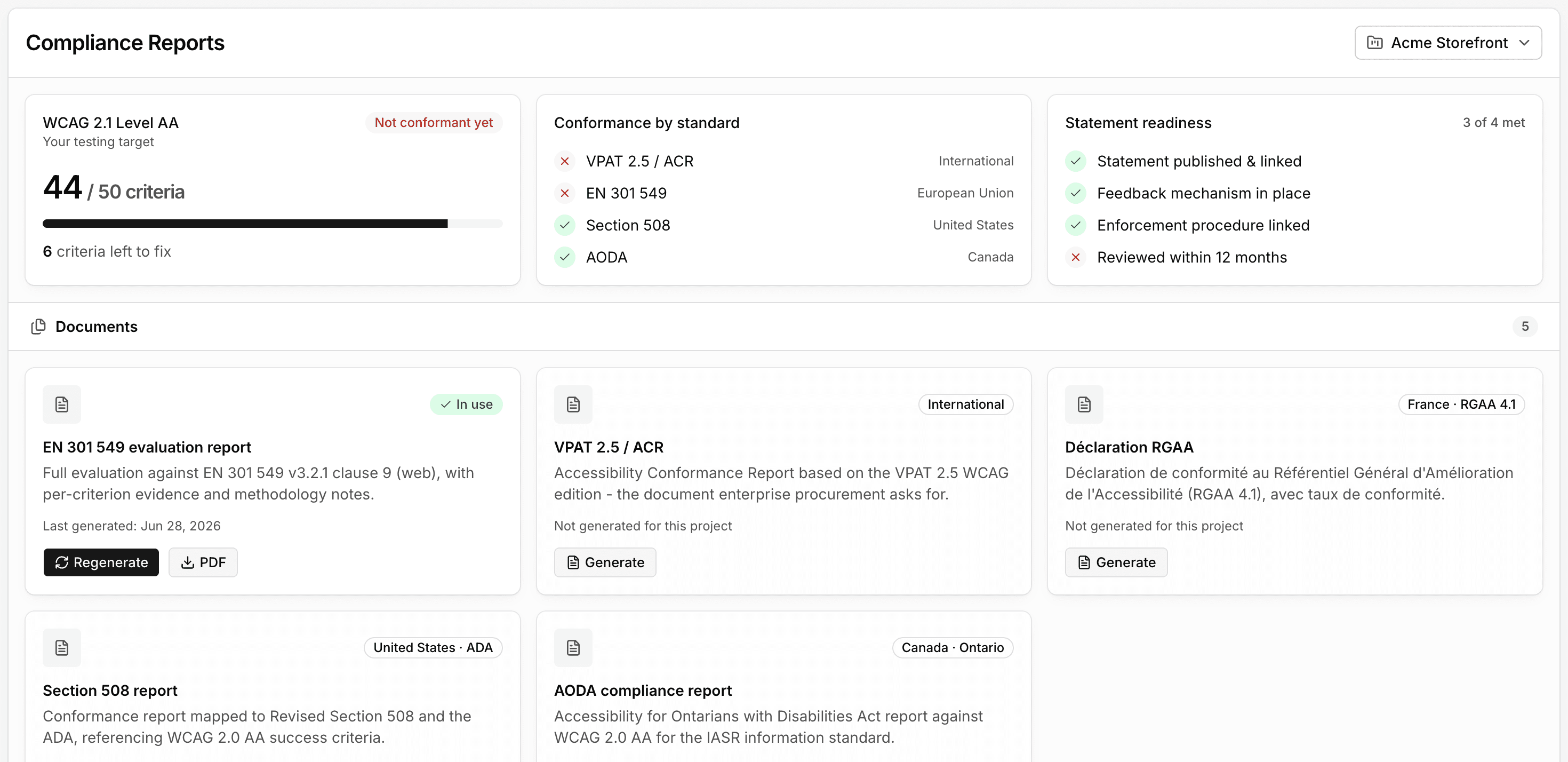Screen dimensions: 1568x762
Task: Click the AODA compliance report title
Action: pyautogui.click(x=643, y=690)
